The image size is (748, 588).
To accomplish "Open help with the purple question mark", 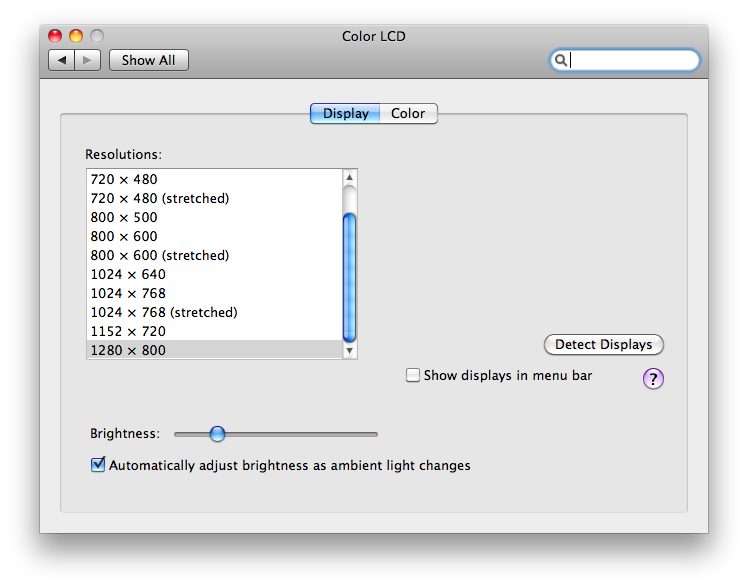I will pyautogui.click(x=653, y=379).
